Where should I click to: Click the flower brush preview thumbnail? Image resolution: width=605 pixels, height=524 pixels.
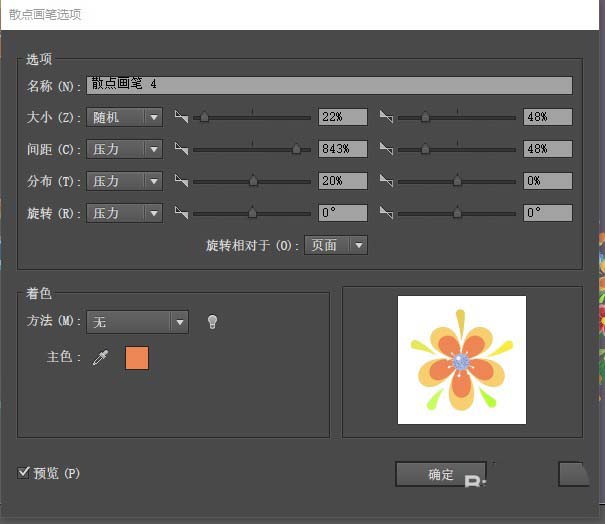coord(462,360)
